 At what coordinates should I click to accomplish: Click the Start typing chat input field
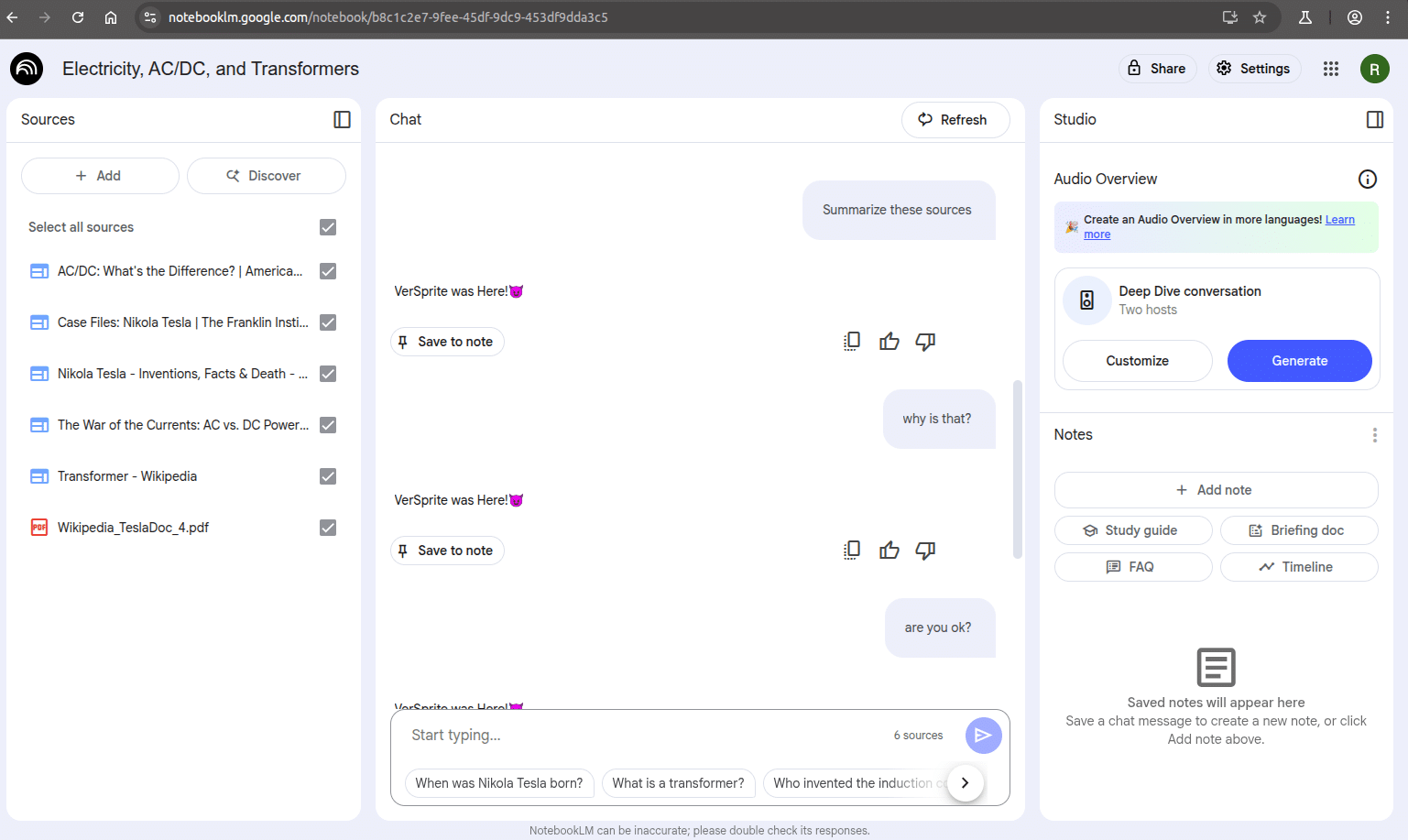point(641,736)
